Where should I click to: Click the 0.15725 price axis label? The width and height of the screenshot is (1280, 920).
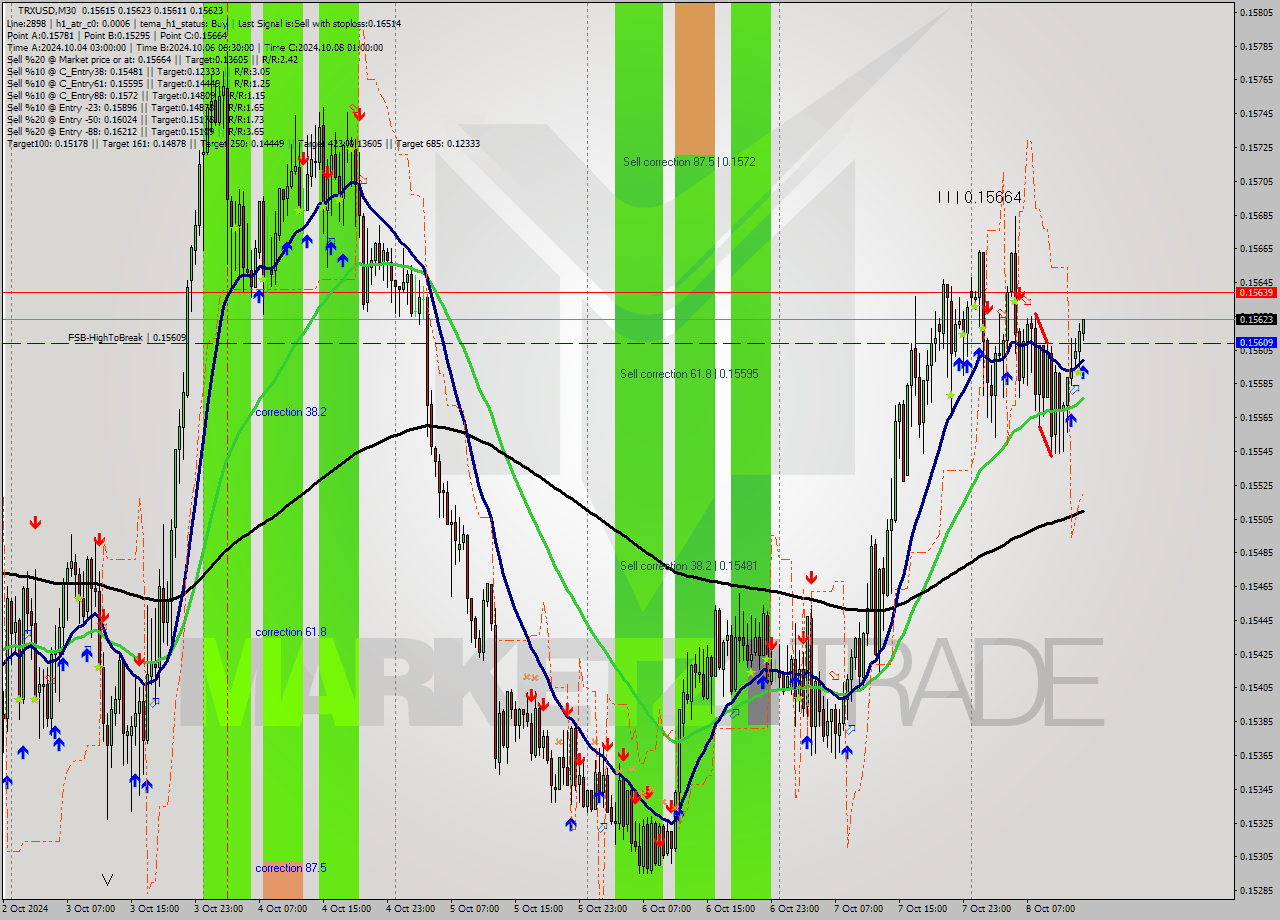(1256, 147)
